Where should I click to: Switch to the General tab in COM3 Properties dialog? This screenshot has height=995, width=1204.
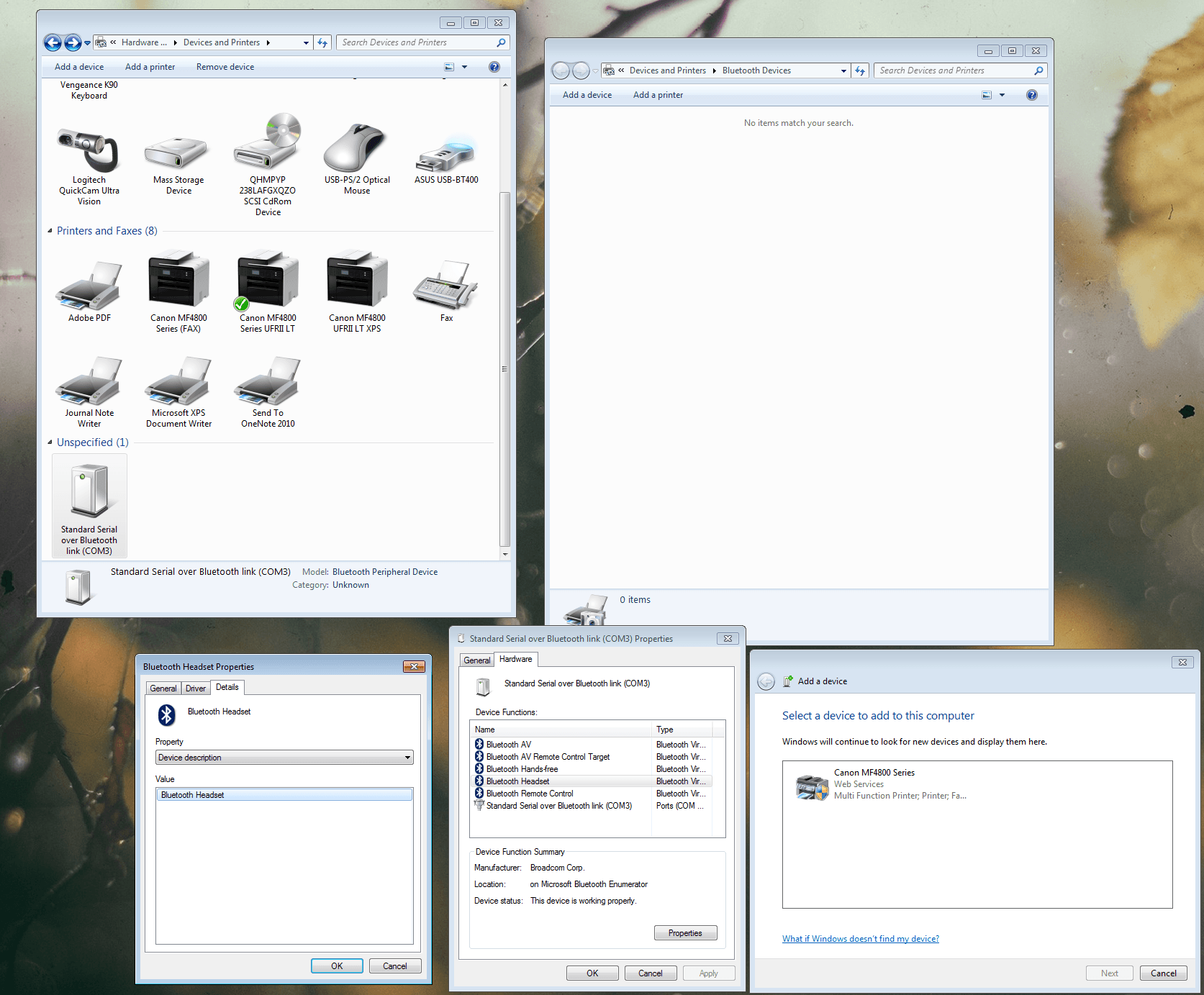point(476,660)
